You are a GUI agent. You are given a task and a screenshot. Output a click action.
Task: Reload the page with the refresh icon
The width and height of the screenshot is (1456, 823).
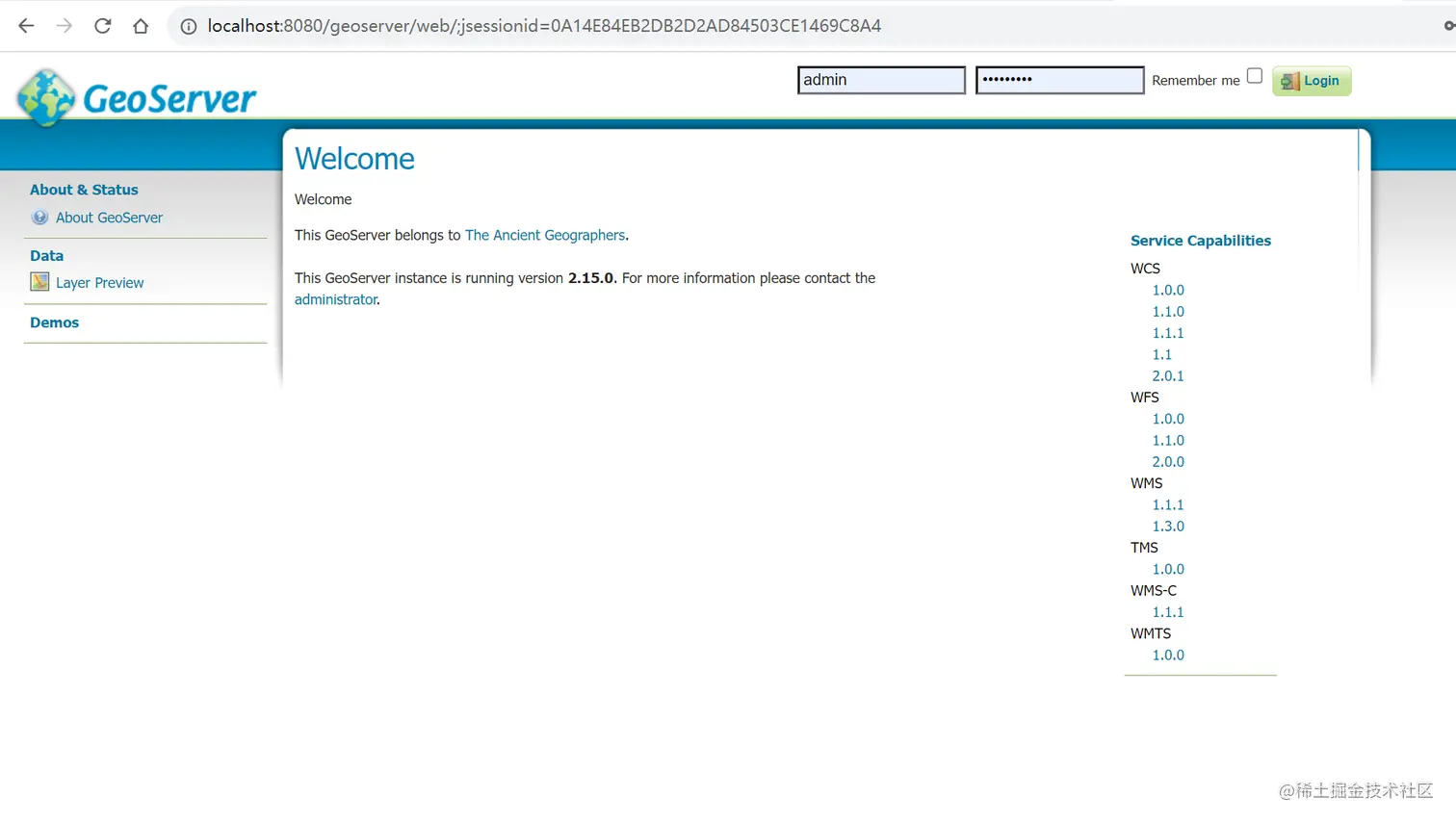click(x=103, y=26)
